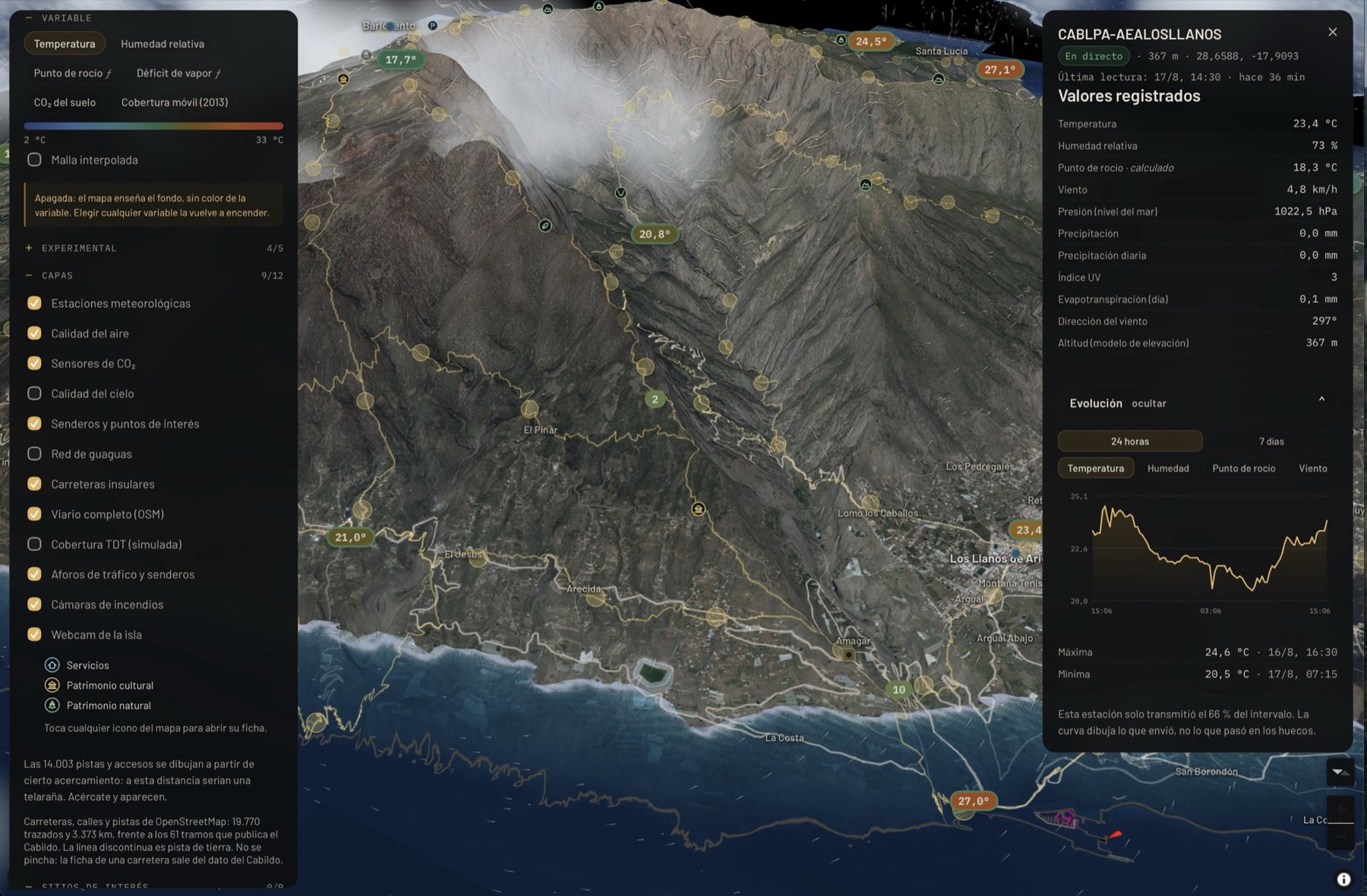Turn on Red de guaguas layer
This screenshot has height=896, width=1367.
coord(34,454)
